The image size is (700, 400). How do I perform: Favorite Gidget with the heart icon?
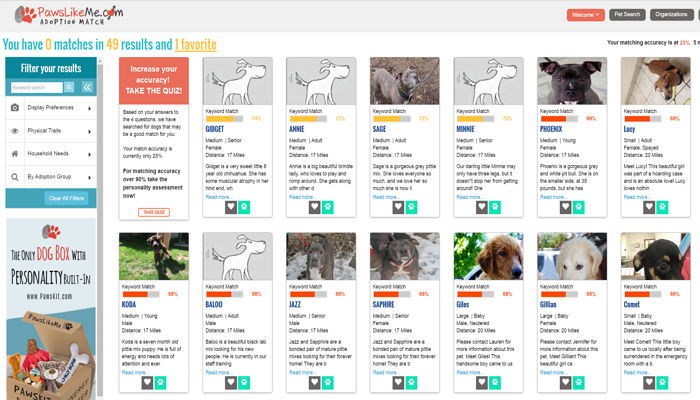(231, 207)
